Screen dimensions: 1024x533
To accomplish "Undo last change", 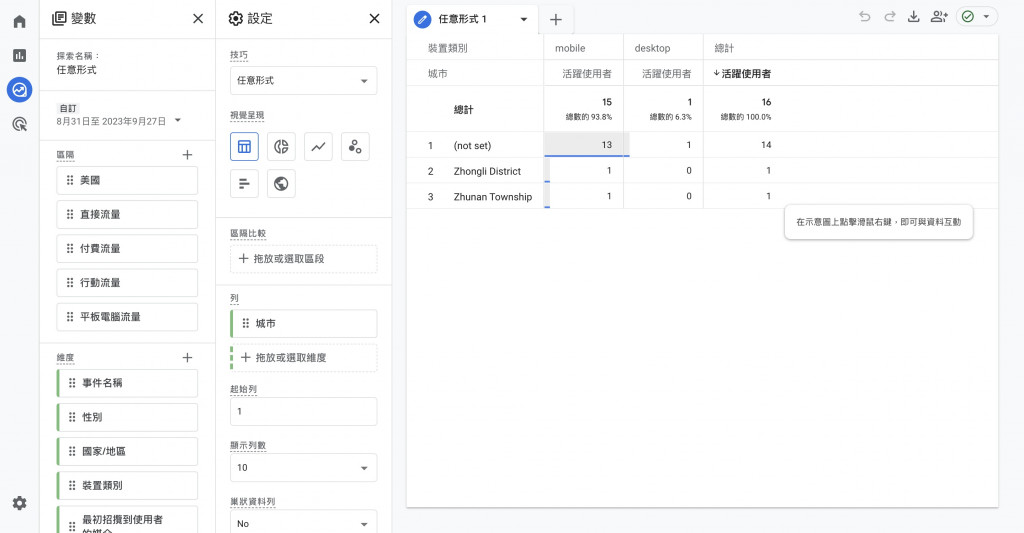I will (x=865, y=17).
